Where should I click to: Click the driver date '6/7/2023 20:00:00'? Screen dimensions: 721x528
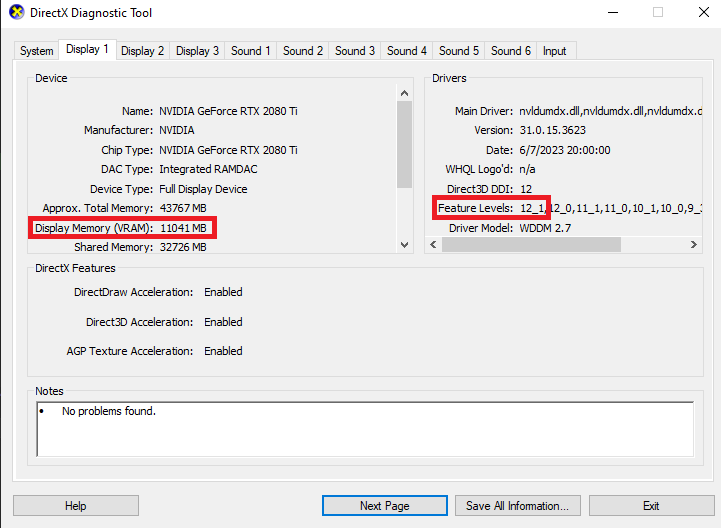[x=565, y=150]
